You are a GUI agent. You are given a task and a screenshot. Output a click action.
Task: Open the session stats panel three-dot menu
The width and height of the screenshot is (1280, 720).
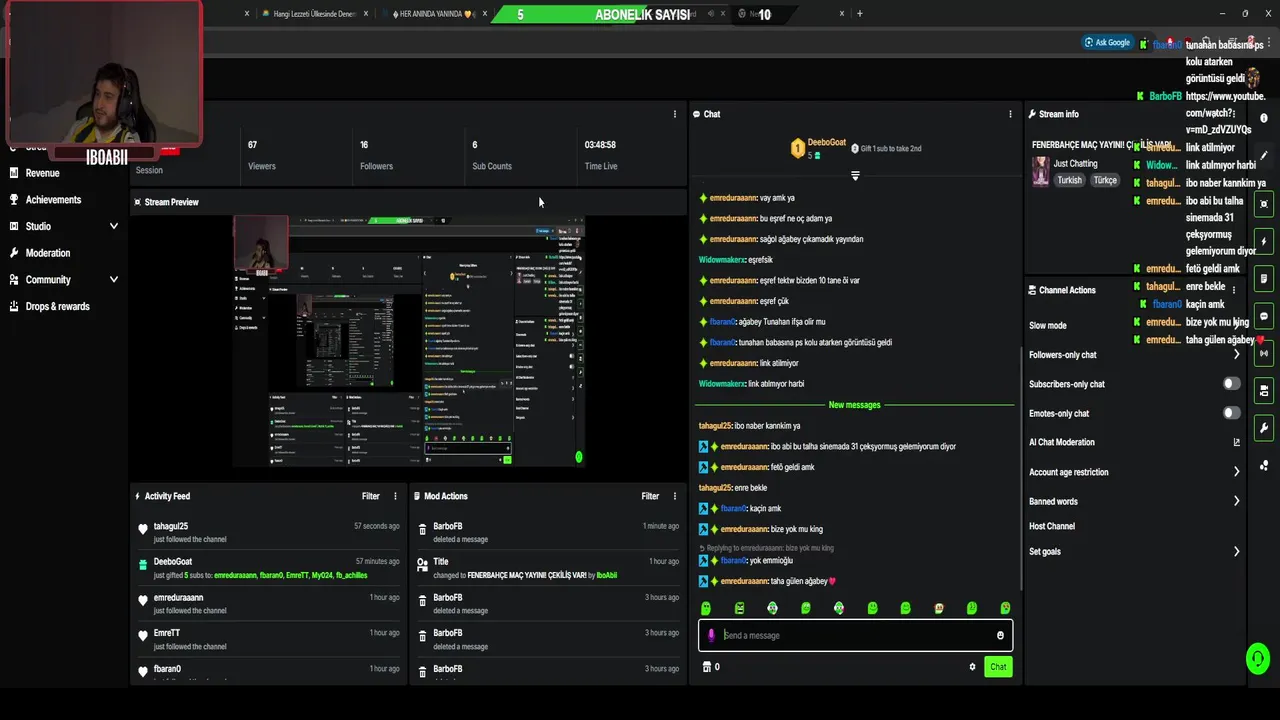[x=675, y=114]
